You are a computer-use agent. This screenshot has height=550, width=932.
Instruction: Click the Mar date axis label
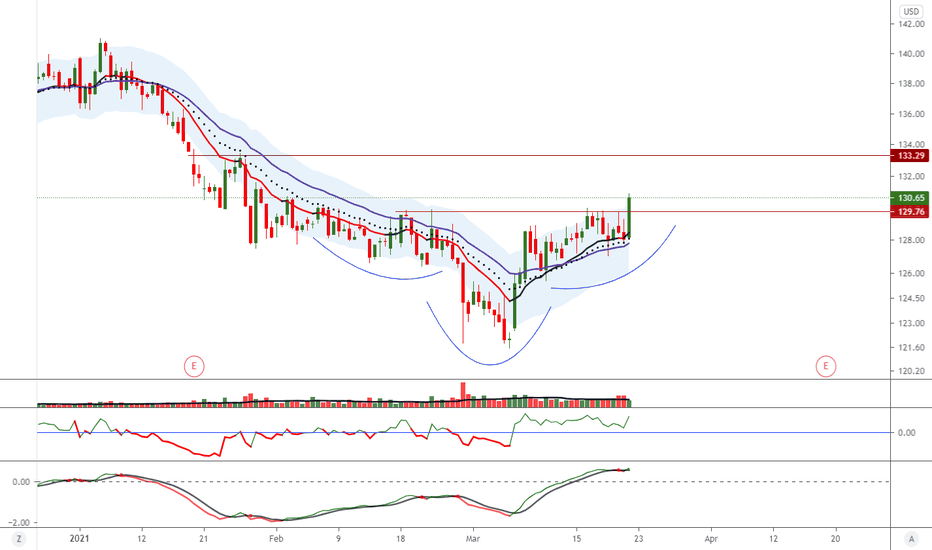click(x=473, y=539)
